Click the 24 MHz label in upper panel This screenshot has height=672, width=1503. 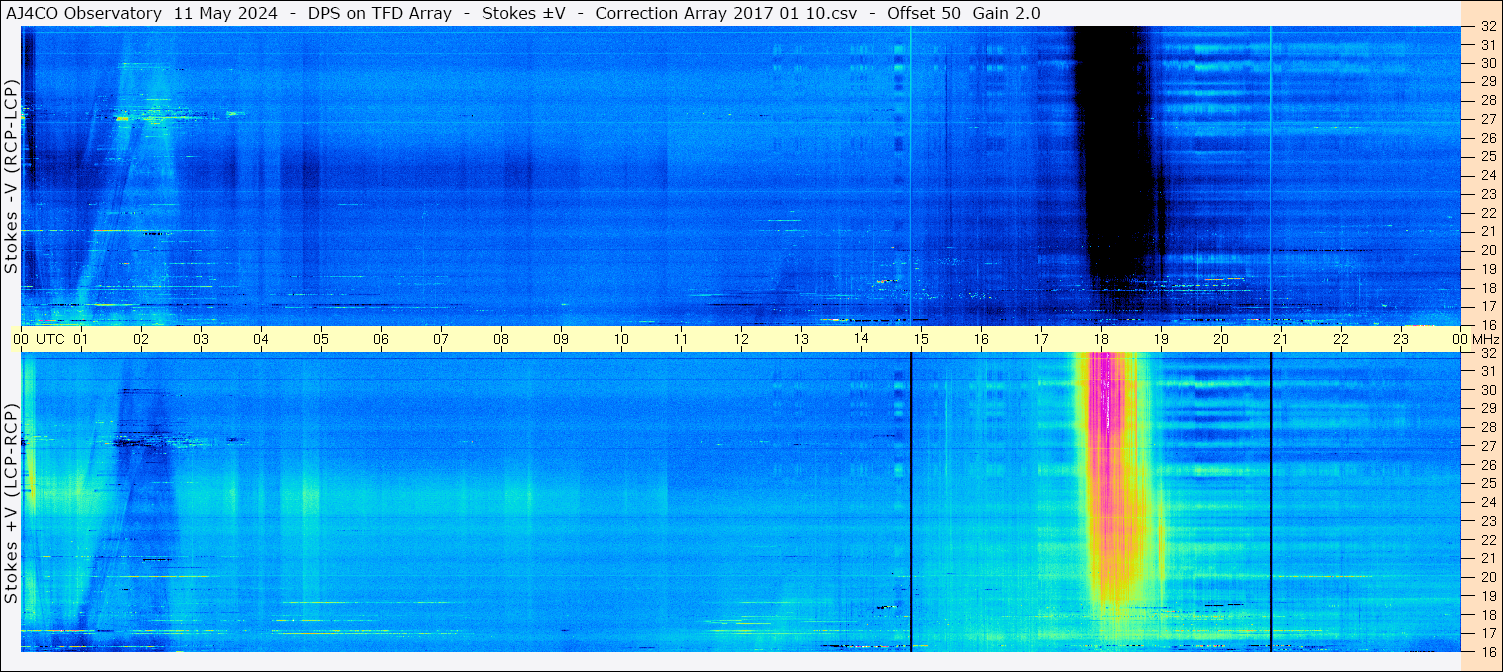point(1487,175)
